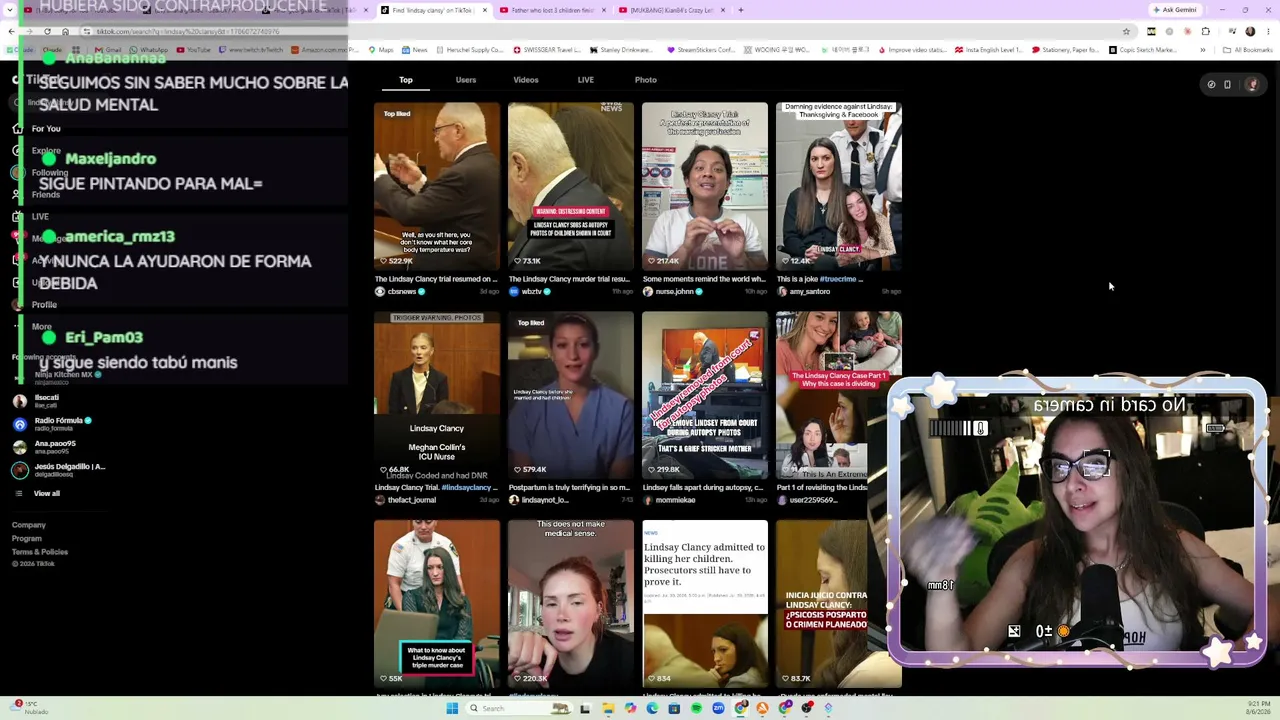
Task: Open 'Postpartum is truly terrifying' video
Action: [571, 395]
